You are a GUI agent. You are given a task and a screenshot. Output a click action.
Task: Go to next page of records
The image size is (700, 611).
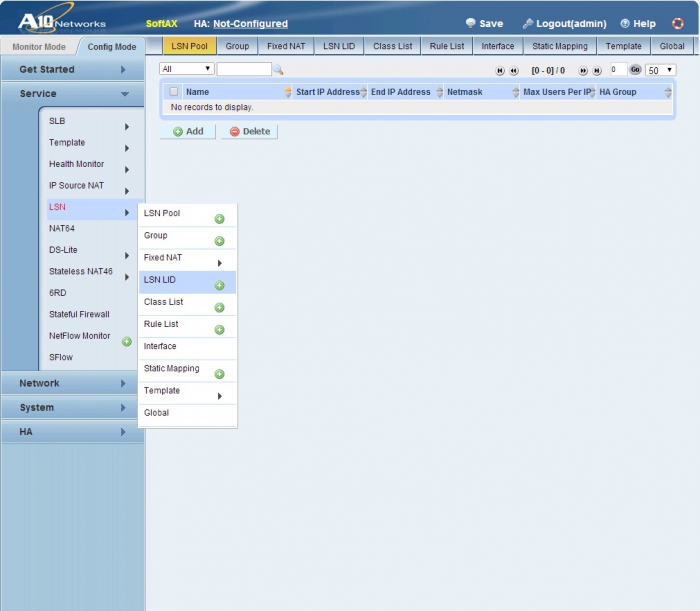[583, 71]
